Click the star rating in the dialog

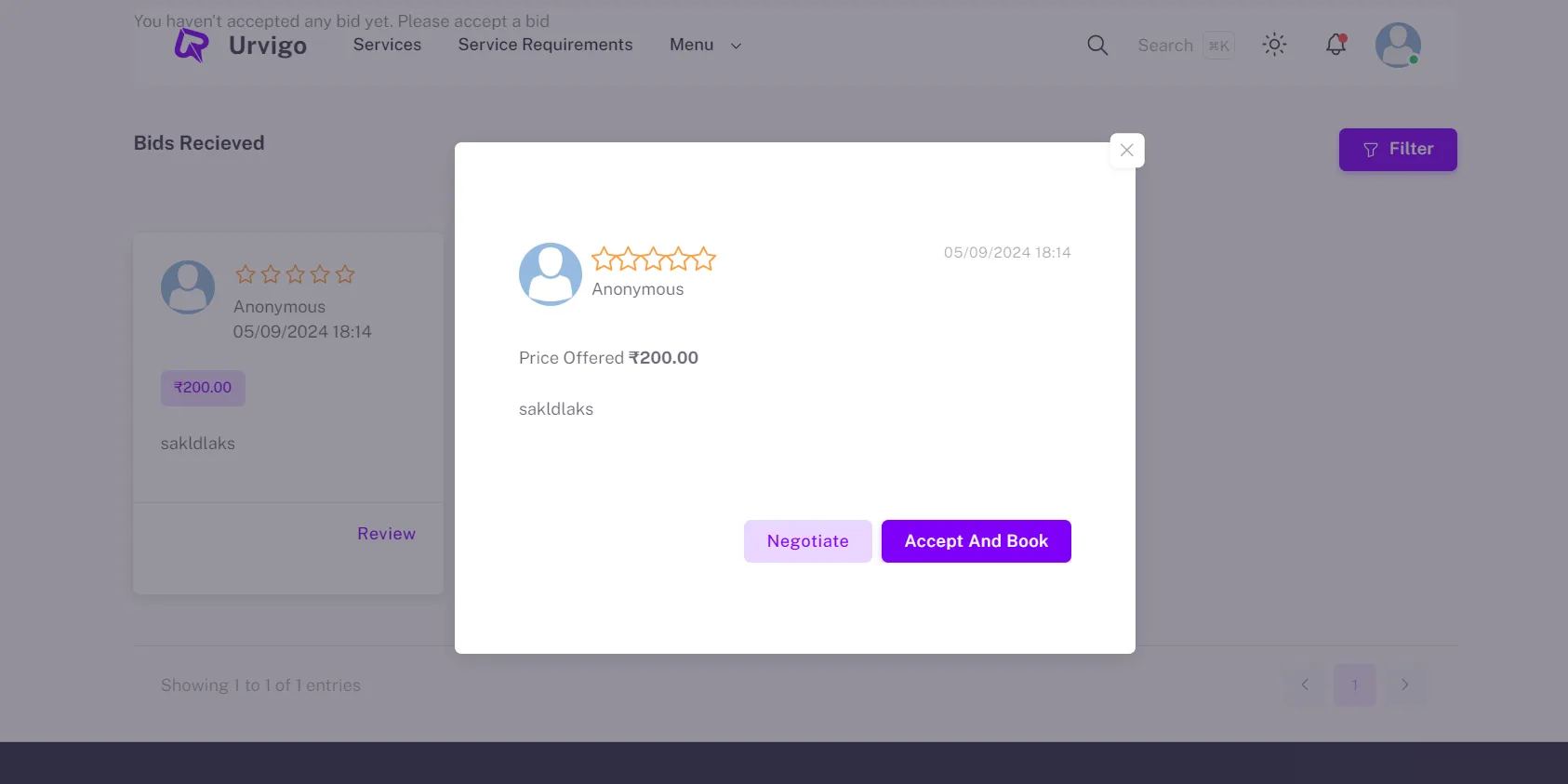[x=654, y=259]
